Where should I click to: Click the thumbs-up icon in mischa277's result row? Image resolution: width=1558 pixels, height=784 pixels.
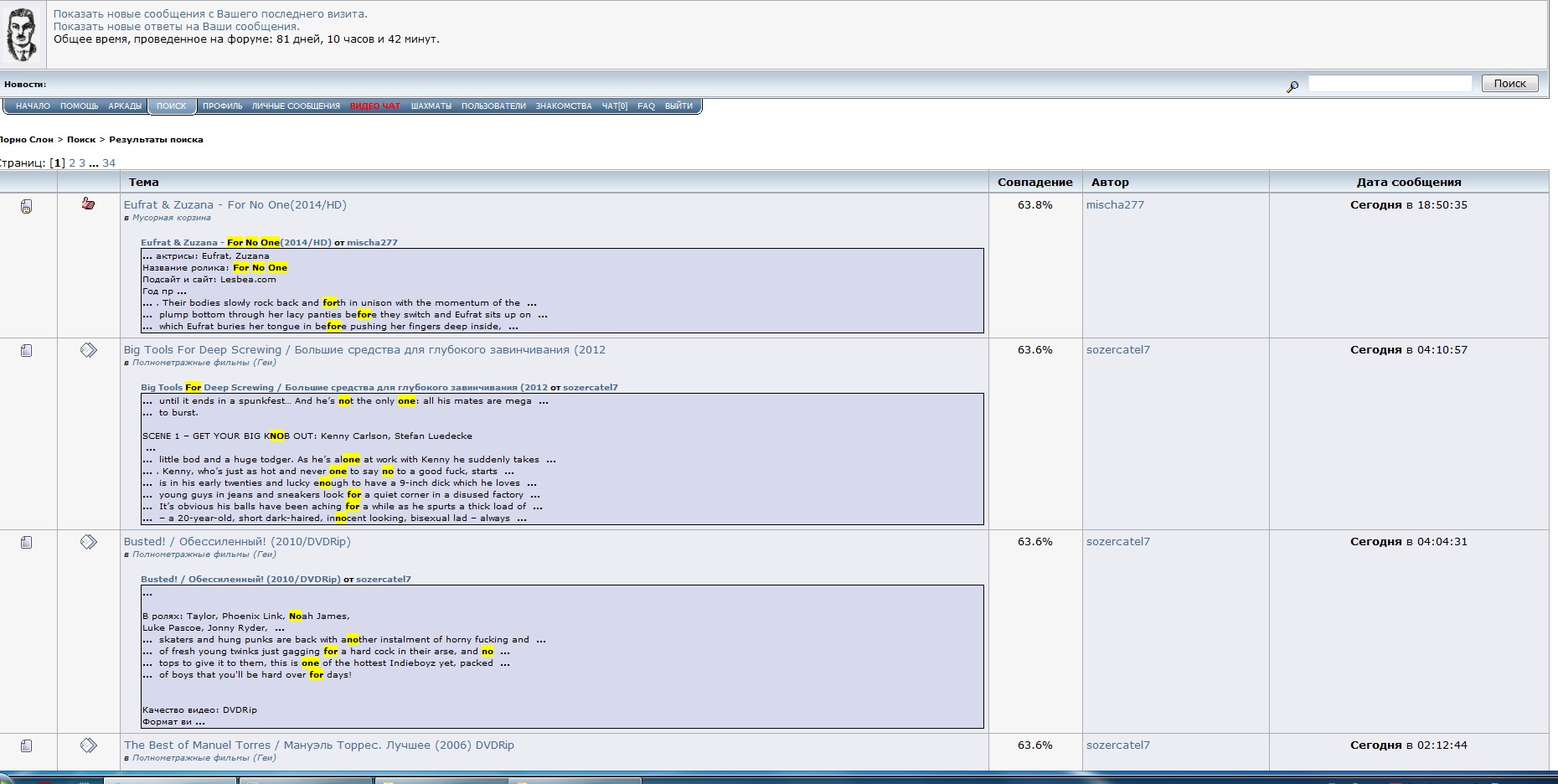(x=88, y=204)
